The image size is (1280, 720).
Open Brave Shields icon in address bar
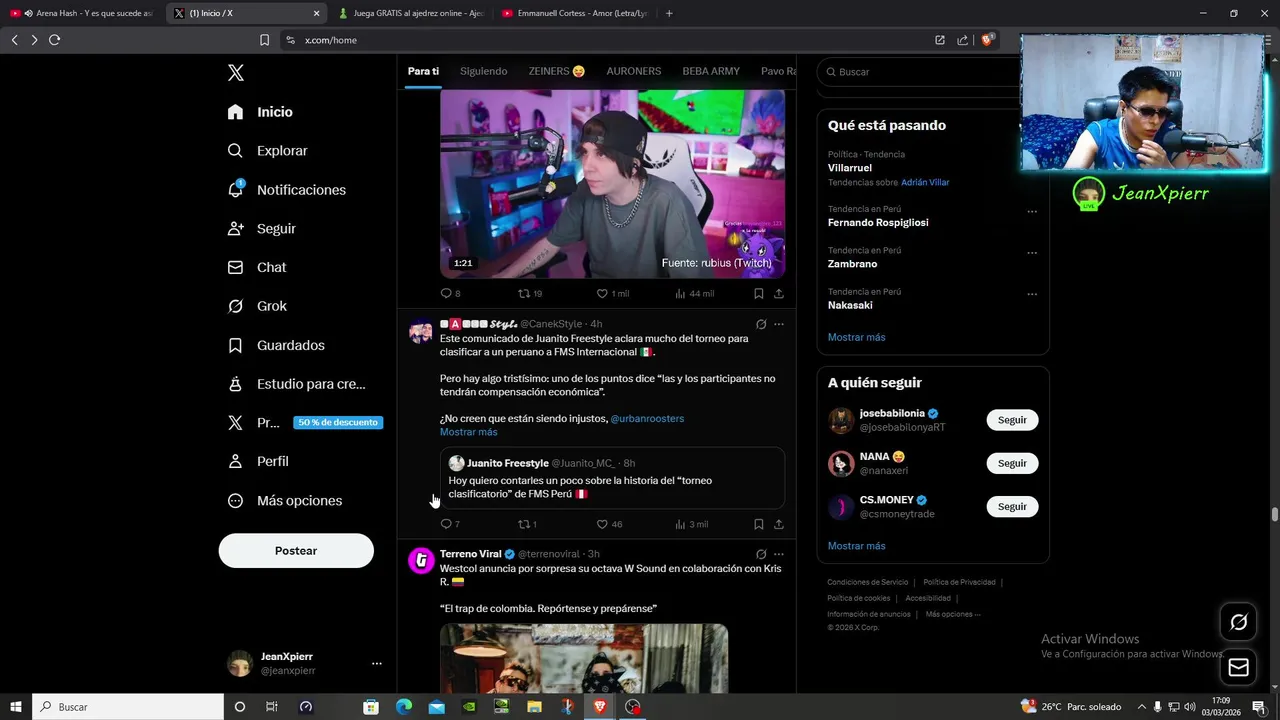tap(987, 40)
